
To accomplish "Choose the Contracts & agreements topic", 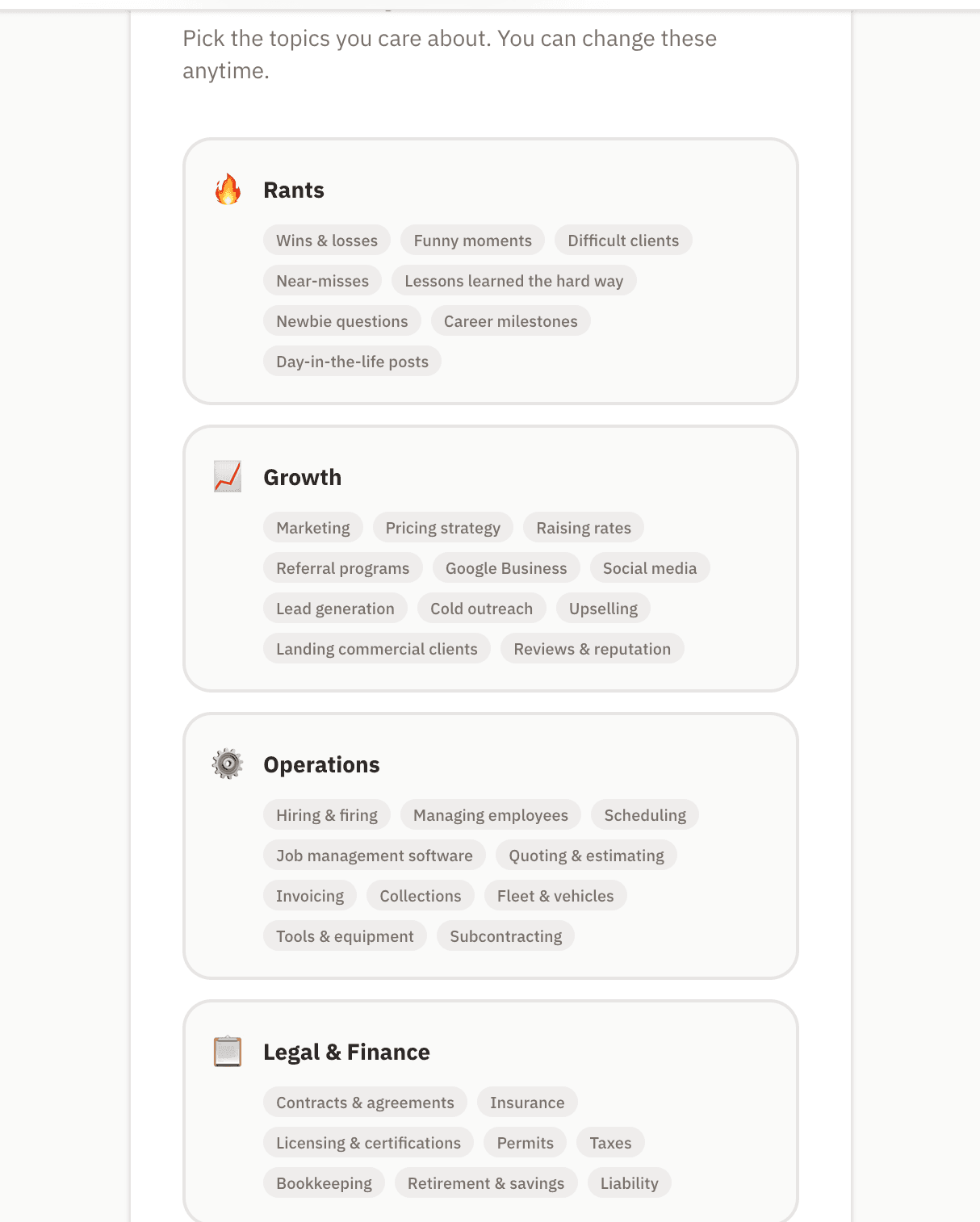I will [365, 1103].
